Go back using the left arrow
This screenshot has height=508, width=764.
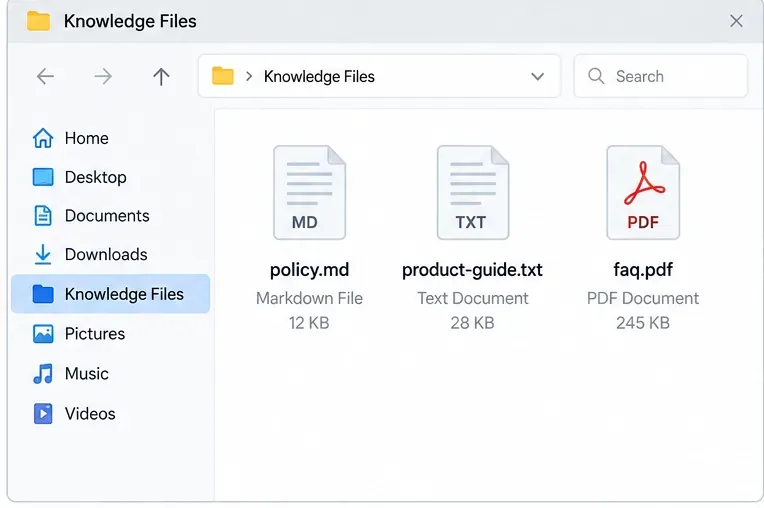(x=45, y=76)
